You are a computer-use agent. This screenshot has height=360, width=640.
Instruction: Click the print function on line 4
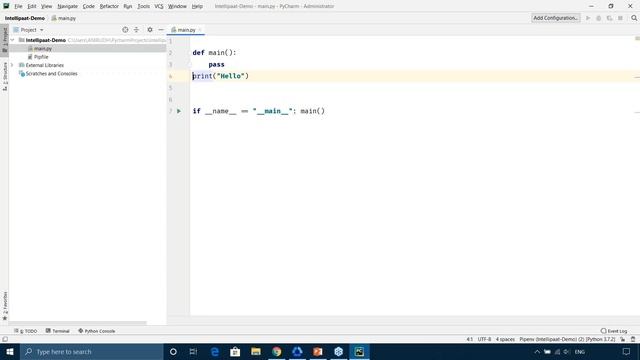pos(202,76)
